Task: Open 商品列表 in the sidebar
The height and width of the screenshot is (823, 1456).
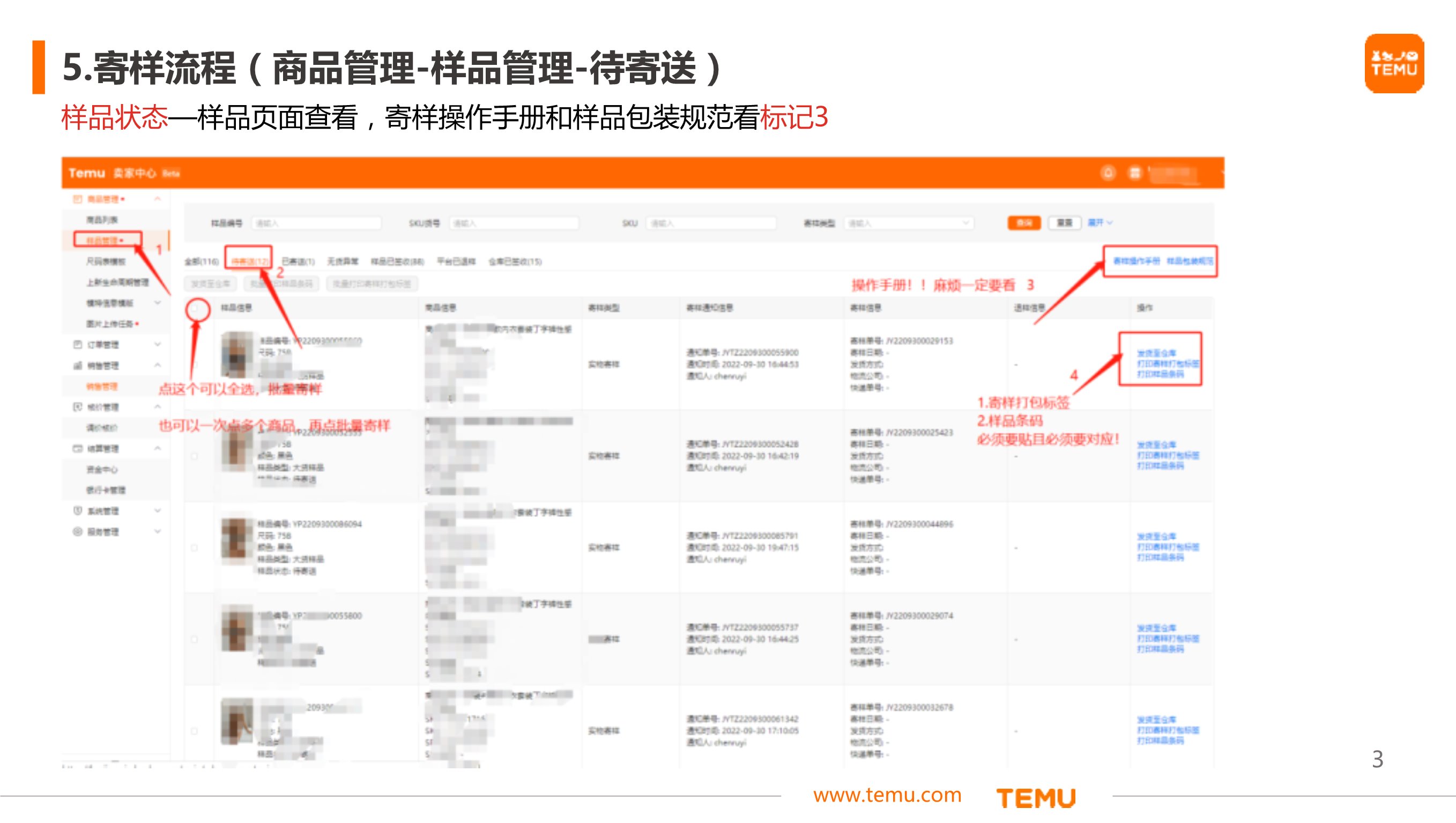Action: pos(102,220)
